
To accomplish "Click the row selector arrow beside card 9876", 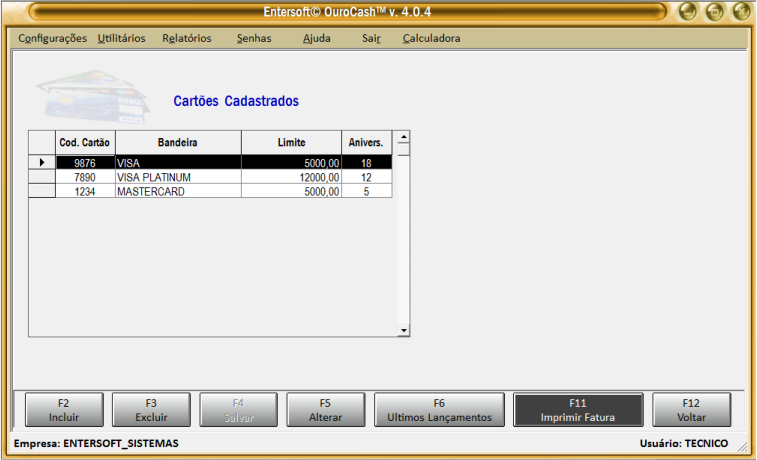I will (x=41, y=162).
